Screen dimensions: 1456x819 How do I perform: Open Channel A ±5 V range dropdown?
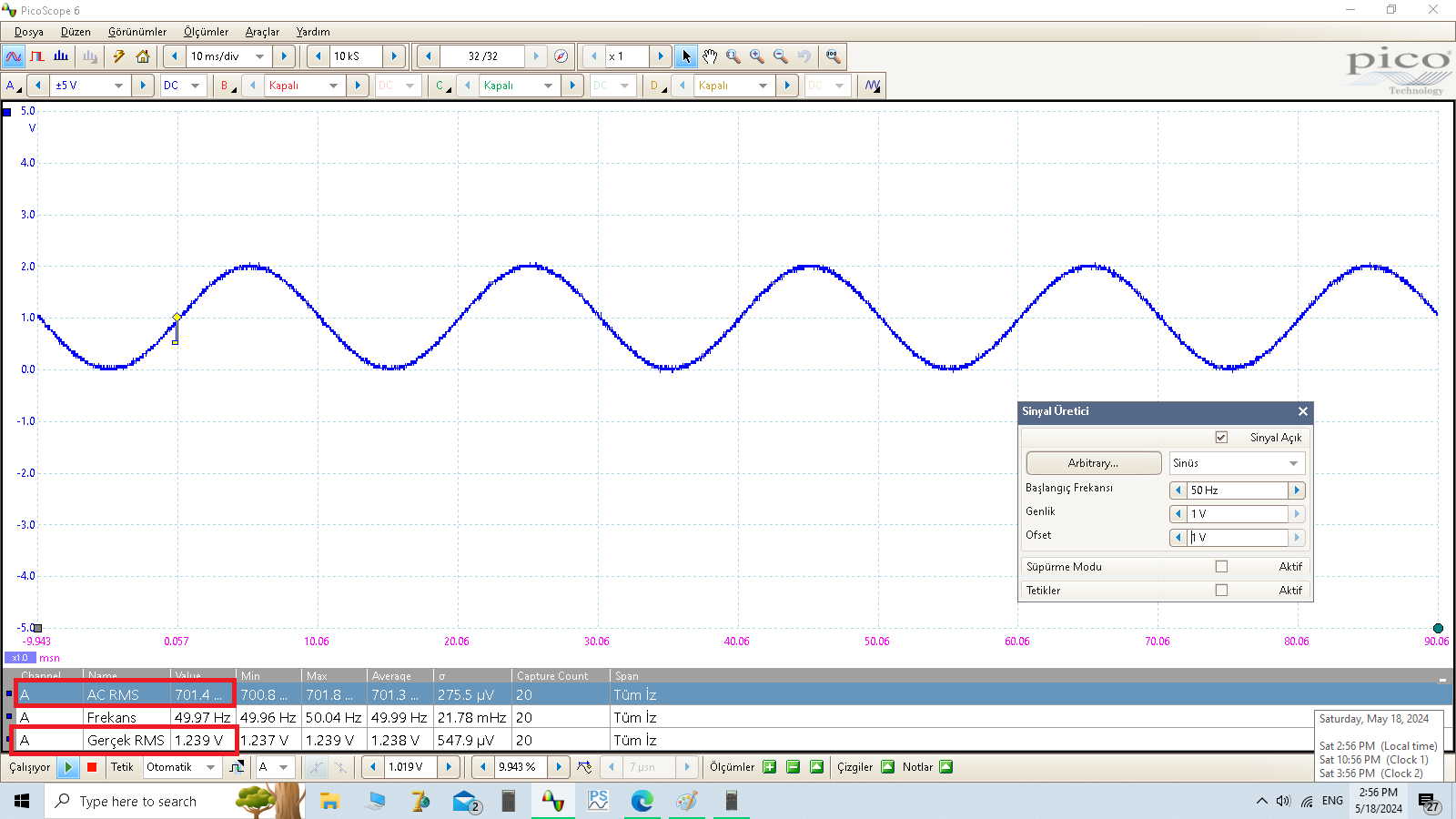118,86
